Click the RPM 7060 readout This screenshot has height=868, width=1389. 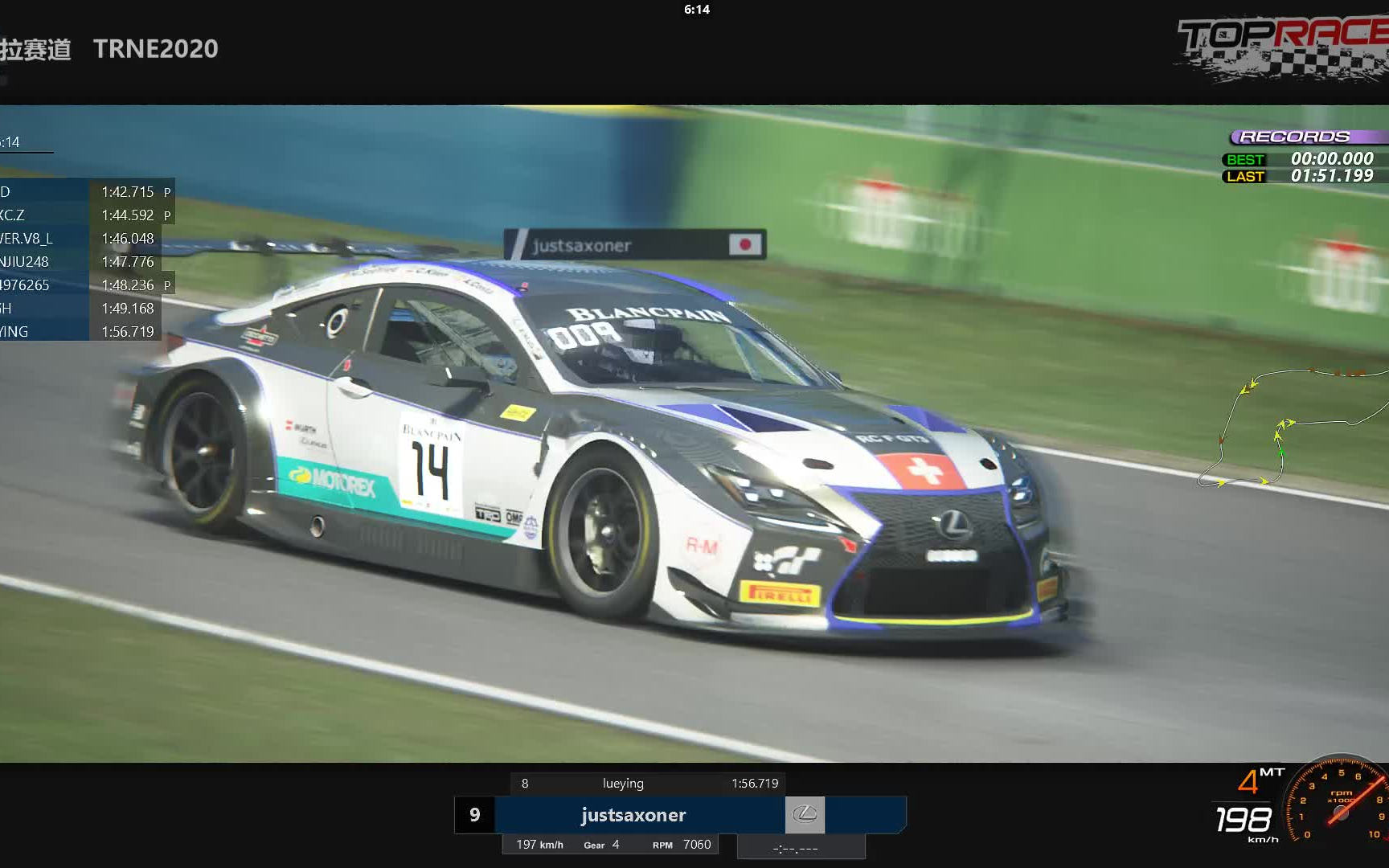pos(682,845)
